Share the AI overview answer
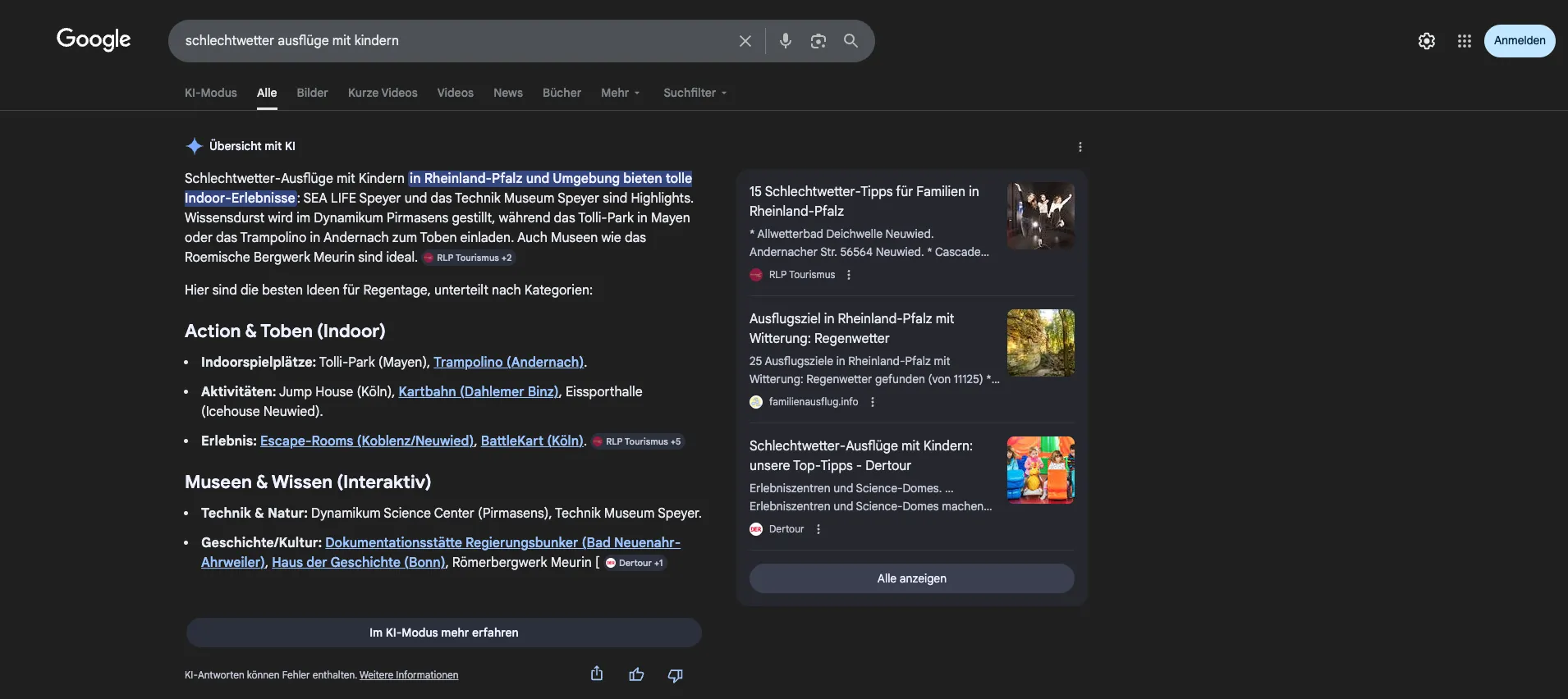This screenshot has width=1568, height=699. click(x=597, y=674)
